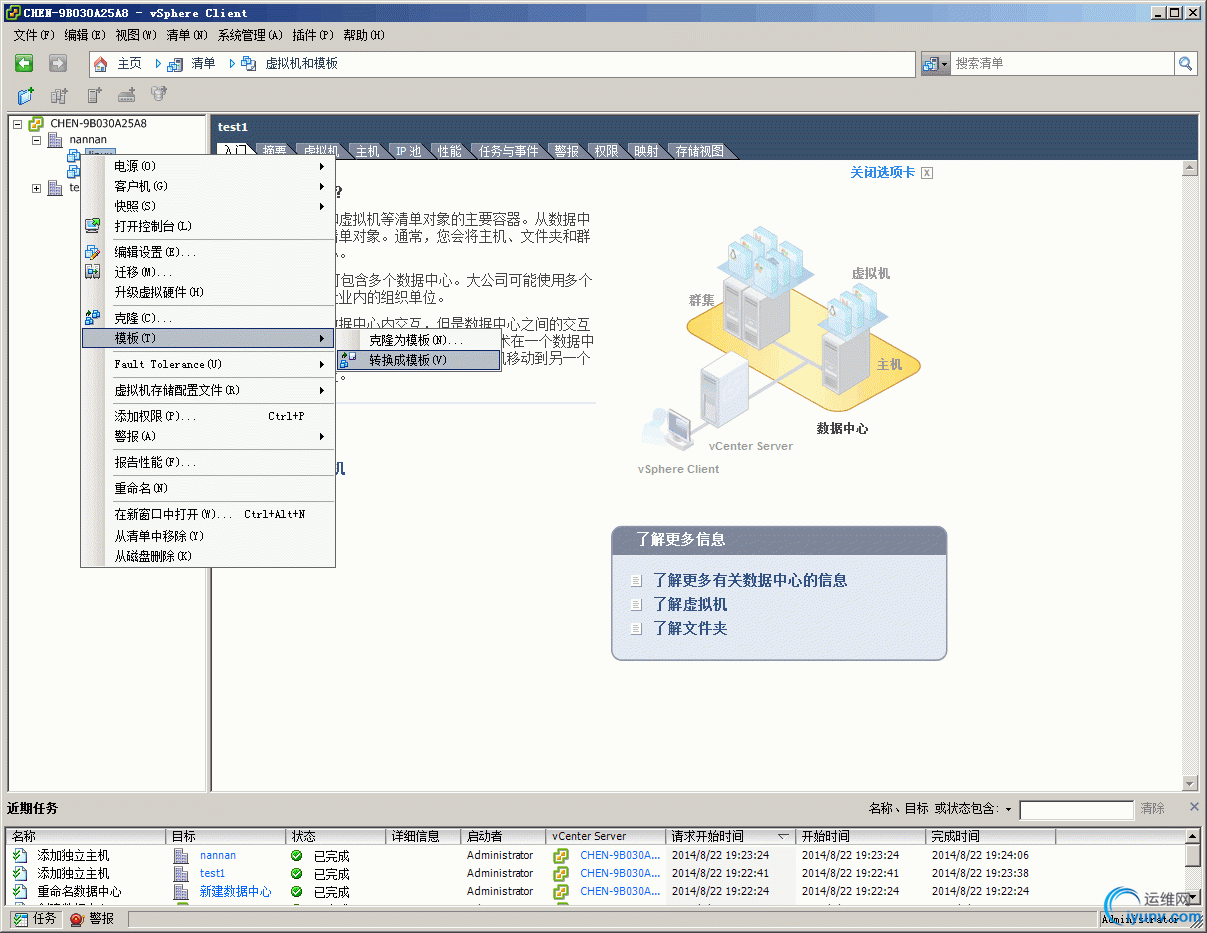Open link 了解更多有关数据中心的信息

(x=750, y=580)
